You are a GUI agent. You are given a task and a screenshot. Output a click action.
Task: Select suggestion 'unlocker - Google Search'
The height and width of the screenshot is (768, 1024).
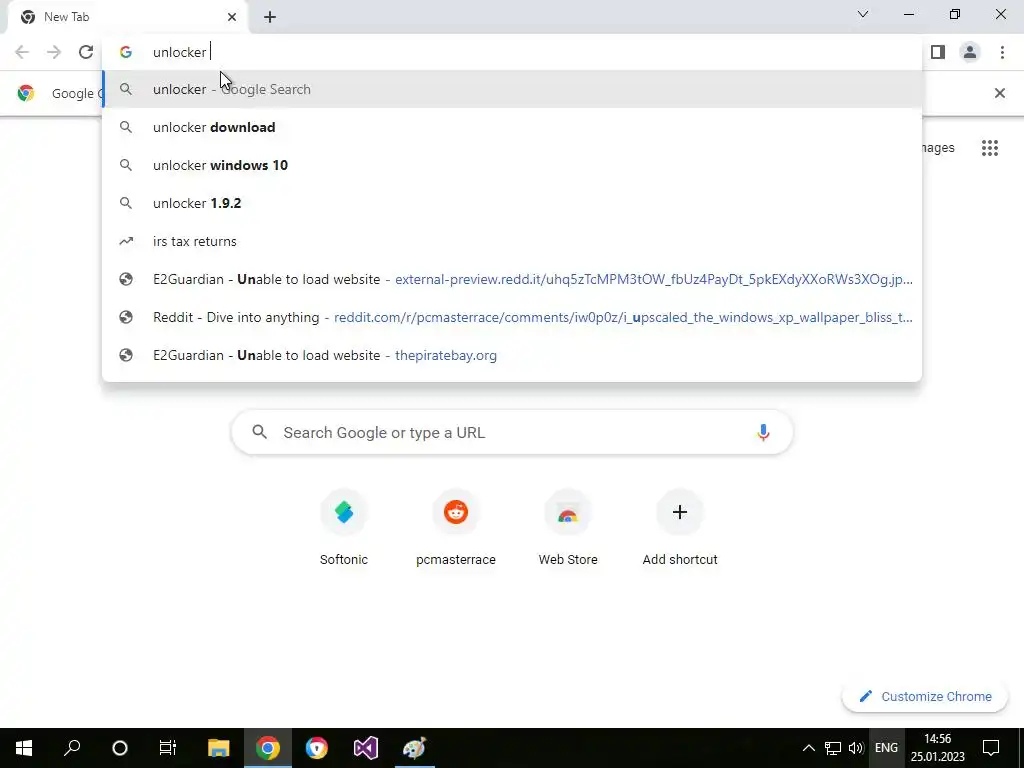[513, 89]
